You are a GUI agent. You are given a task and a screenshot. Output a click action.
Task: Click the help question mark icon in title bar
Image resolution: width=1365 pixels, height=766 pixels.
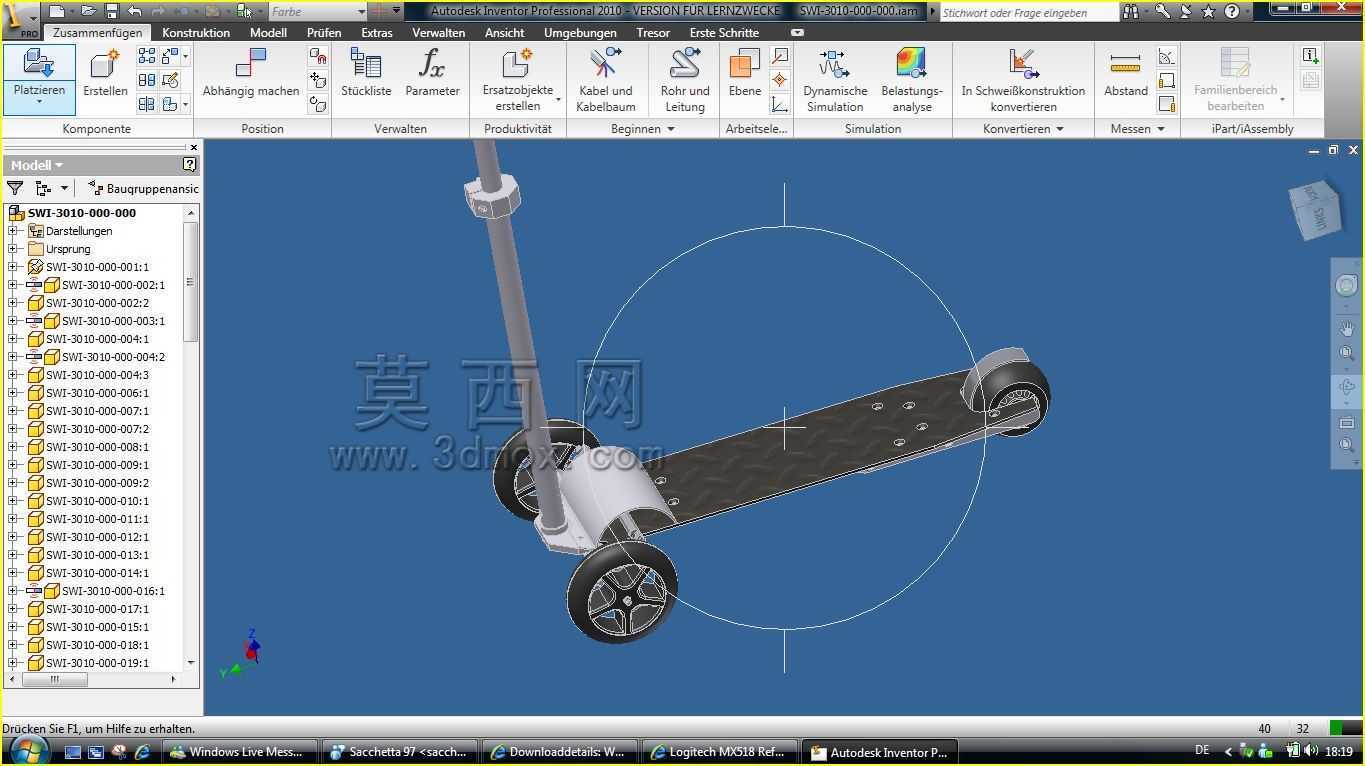pyautogui.click(x=1232, y=12)
